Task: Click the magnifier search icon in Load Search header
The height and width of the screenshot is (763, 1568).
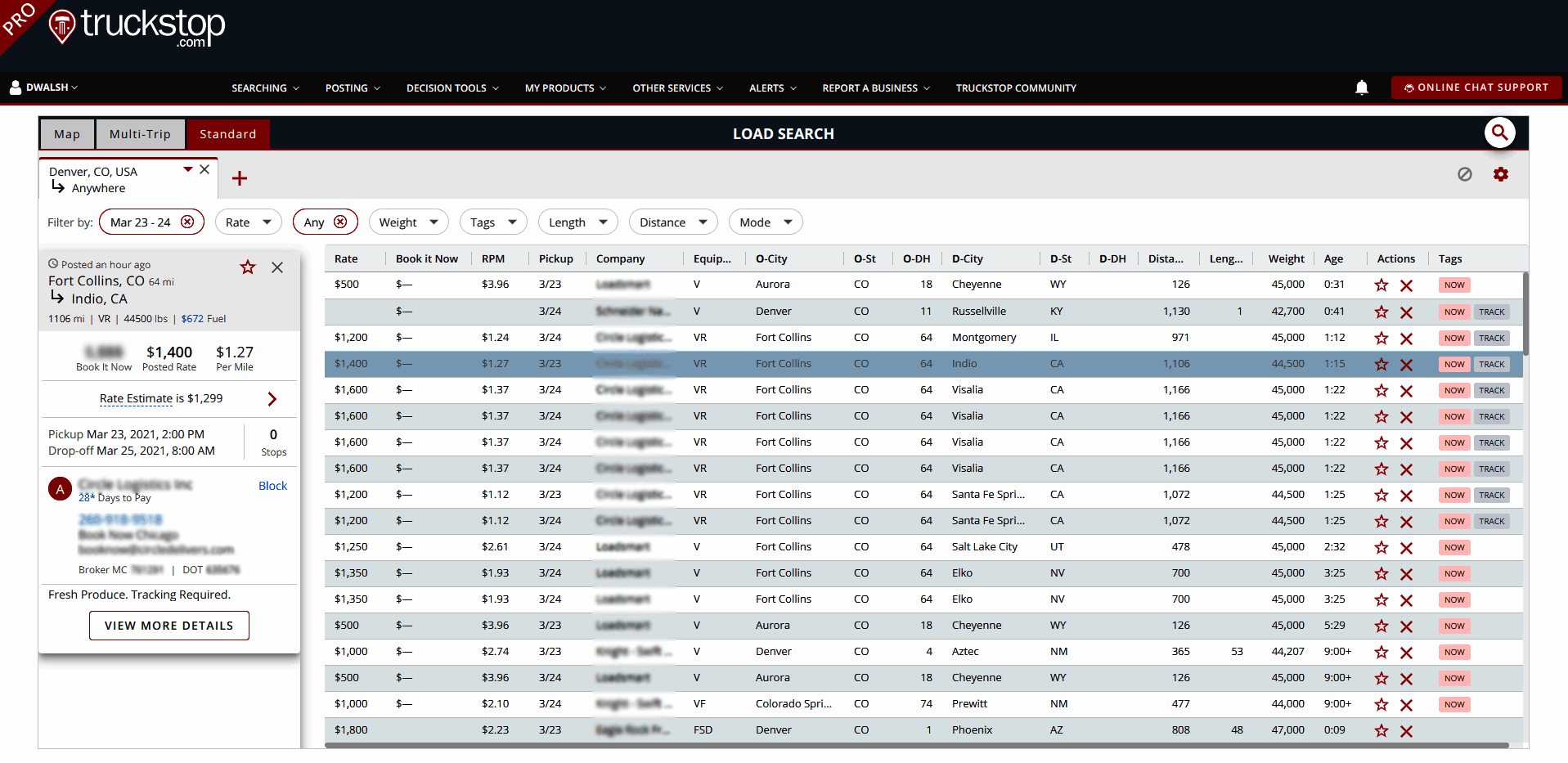Action: tap(1499, 132)
